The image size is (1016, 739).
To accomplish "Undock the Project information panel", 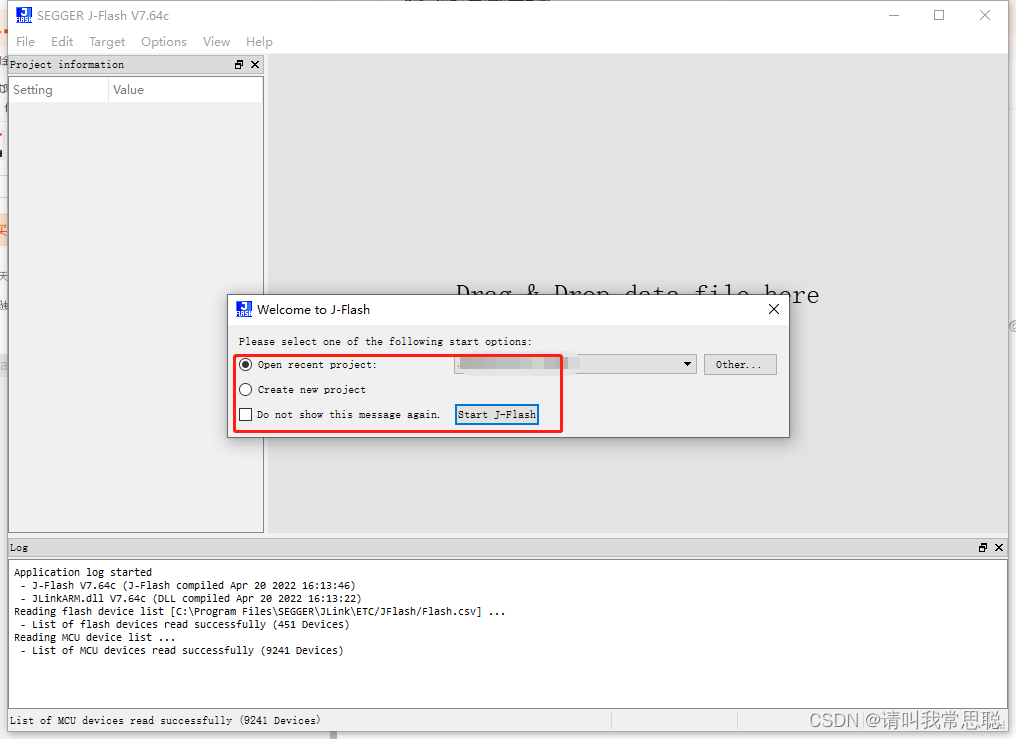I will 239,65.
